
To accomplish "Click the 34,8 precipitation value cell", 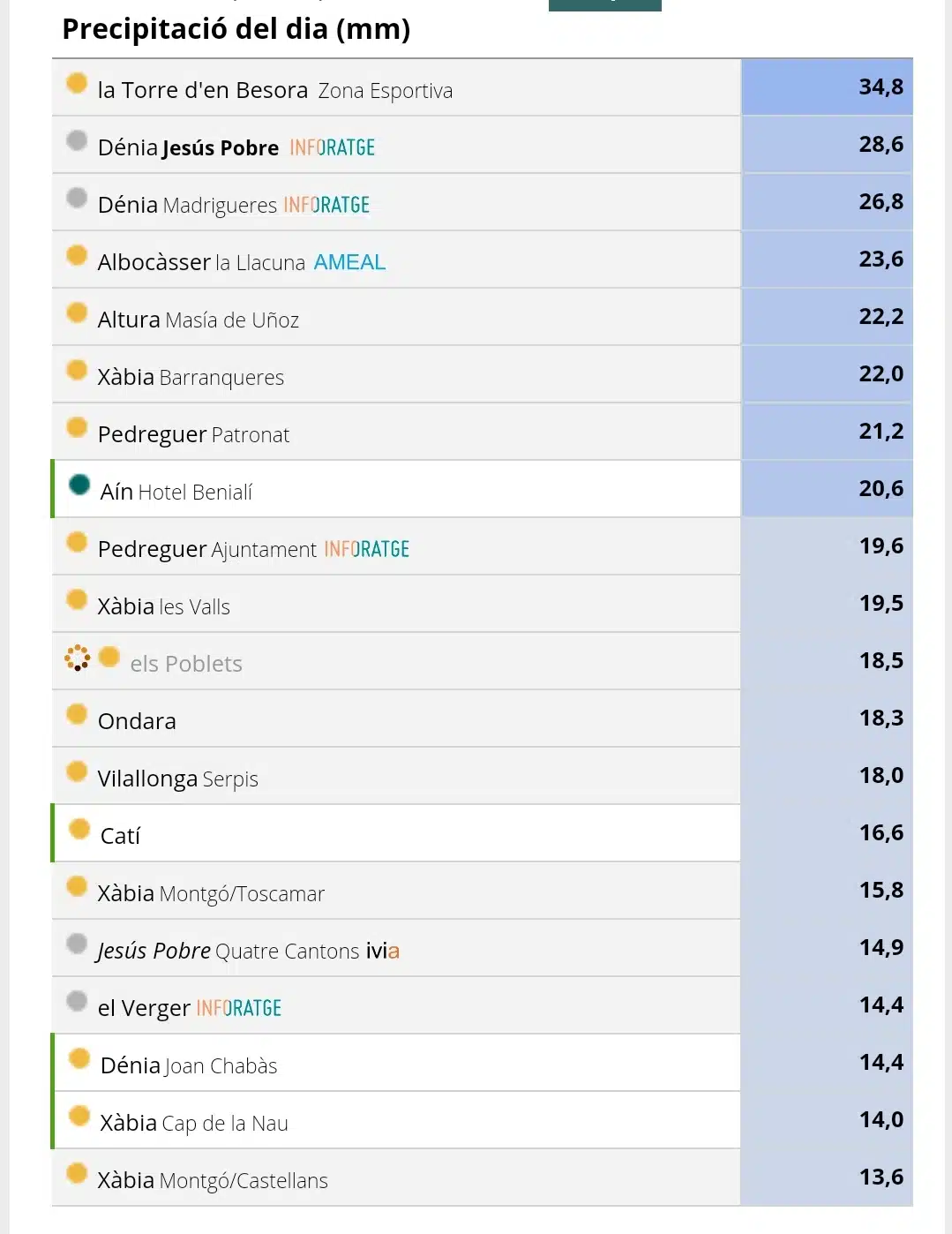I will tap(827, 87).
